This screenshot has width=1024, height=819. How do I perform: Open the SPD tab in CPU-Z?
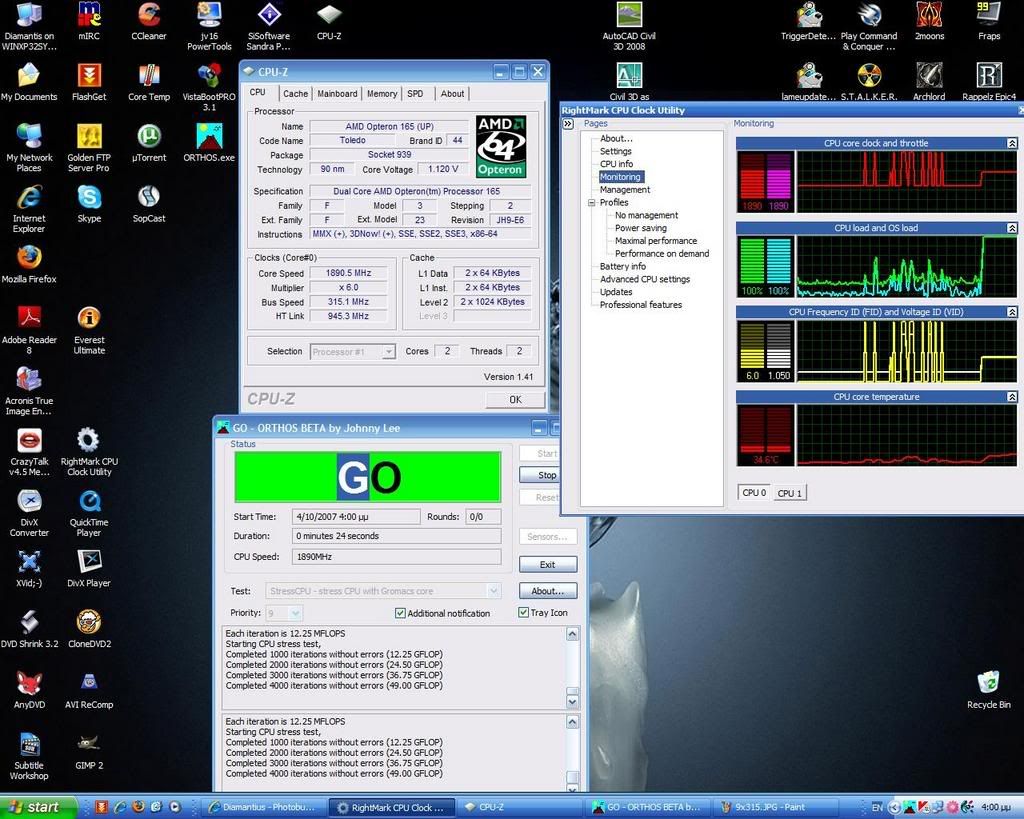(415, 94)
